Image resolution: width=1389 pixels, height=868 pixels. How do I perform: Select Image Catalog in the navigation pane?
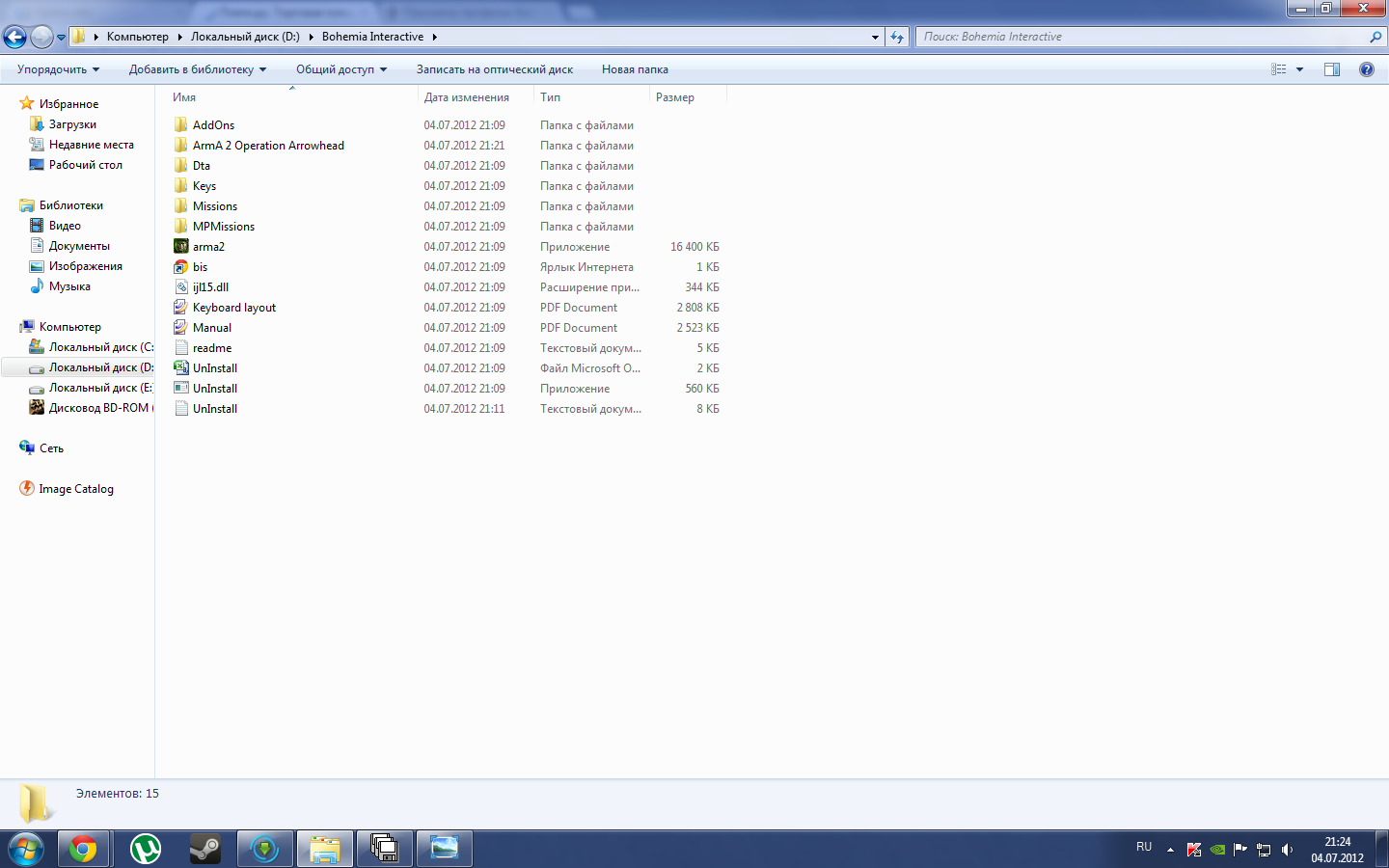click(x=76, y=489)
